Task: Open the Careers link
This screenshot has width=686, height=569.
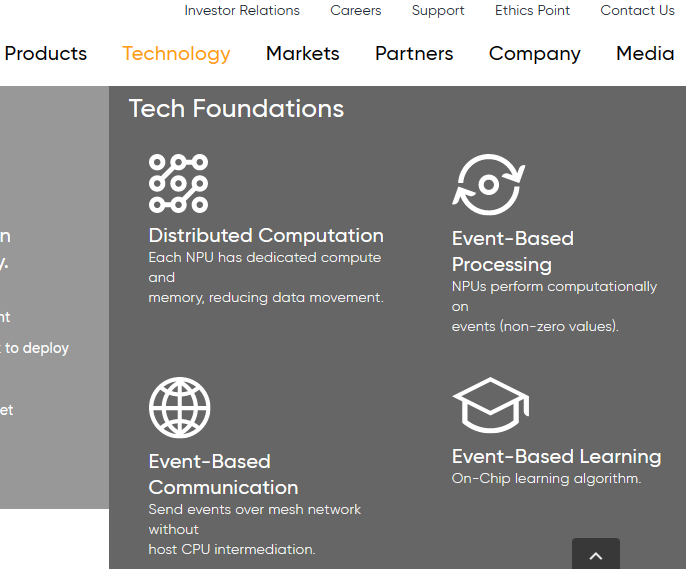Action: click(x=356, y=10)
